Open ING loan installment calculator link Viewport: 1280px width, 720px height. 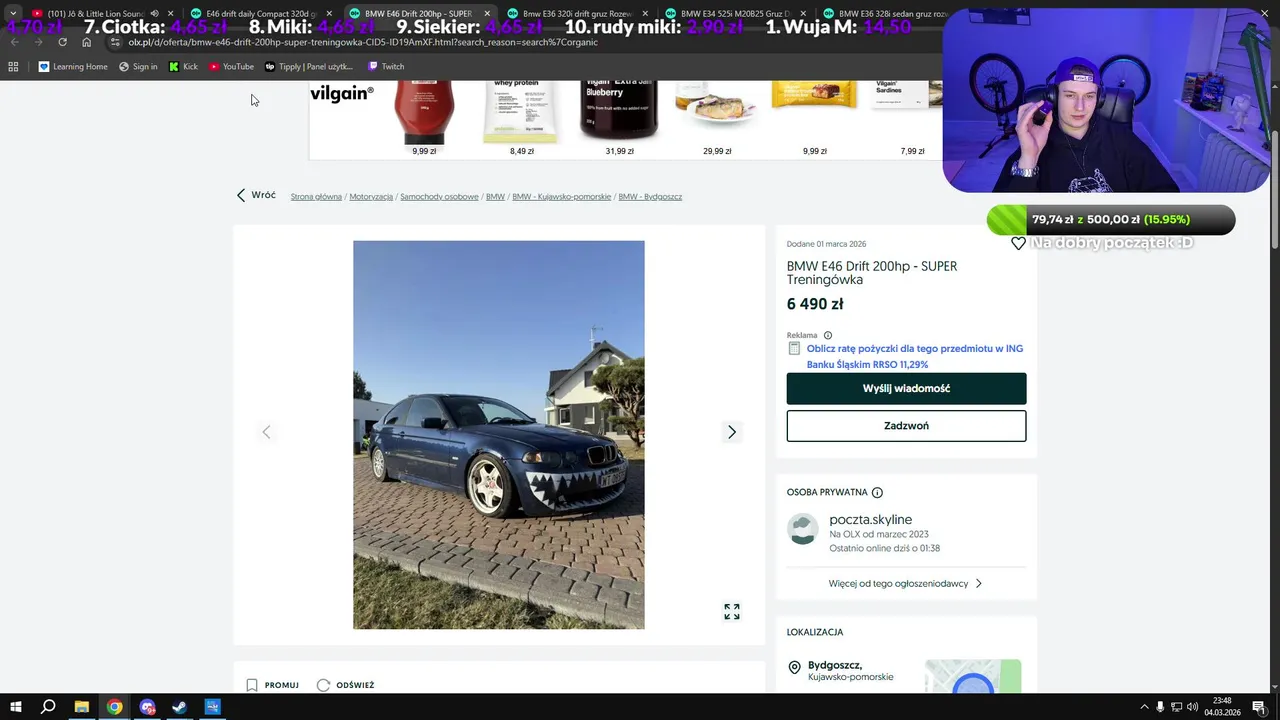[915, 357]
